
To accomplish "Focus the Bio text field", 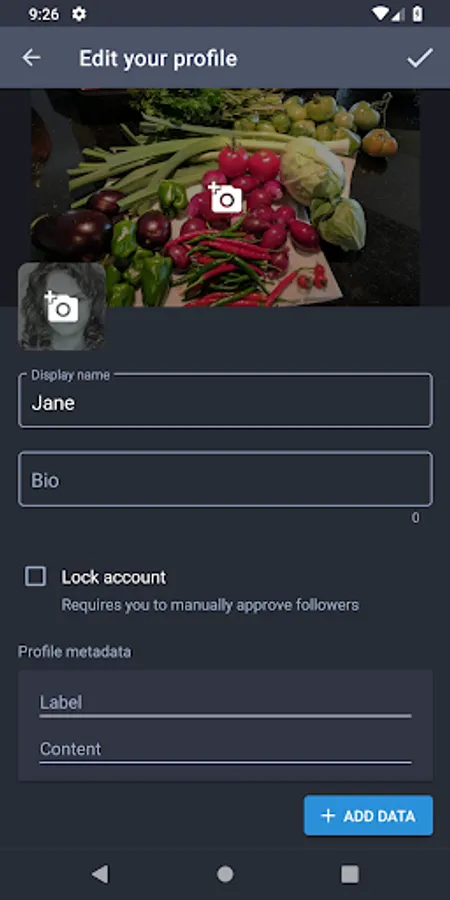I will 225,479.
